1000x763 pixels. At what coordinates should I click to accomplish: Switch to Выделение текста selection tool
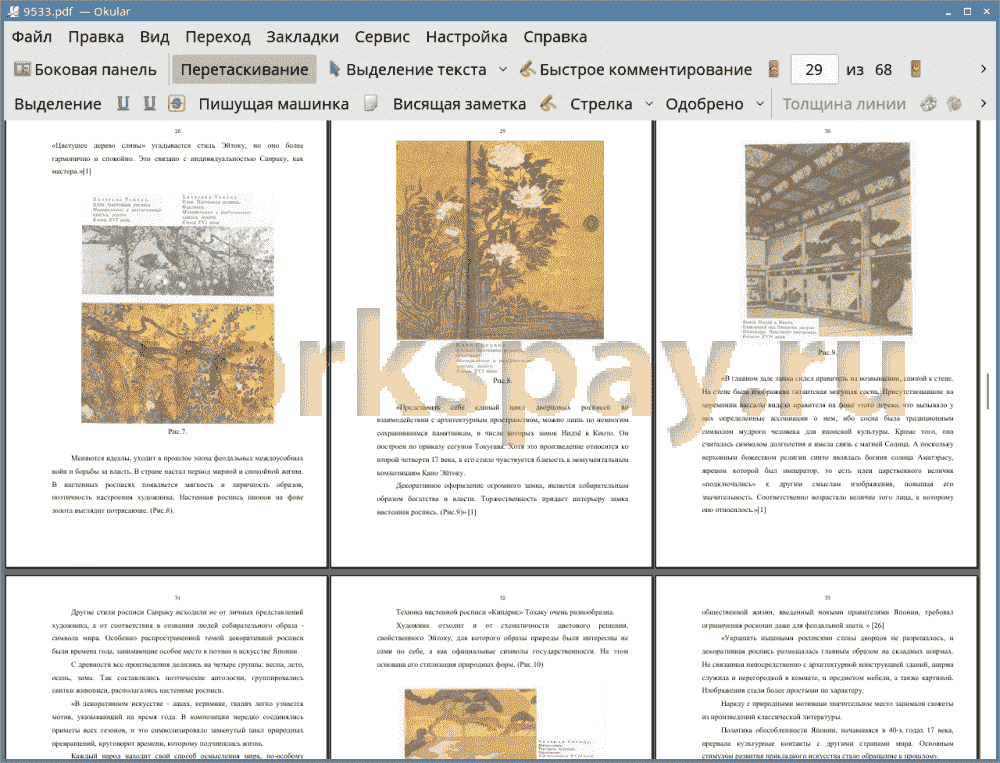coord(408,70)
